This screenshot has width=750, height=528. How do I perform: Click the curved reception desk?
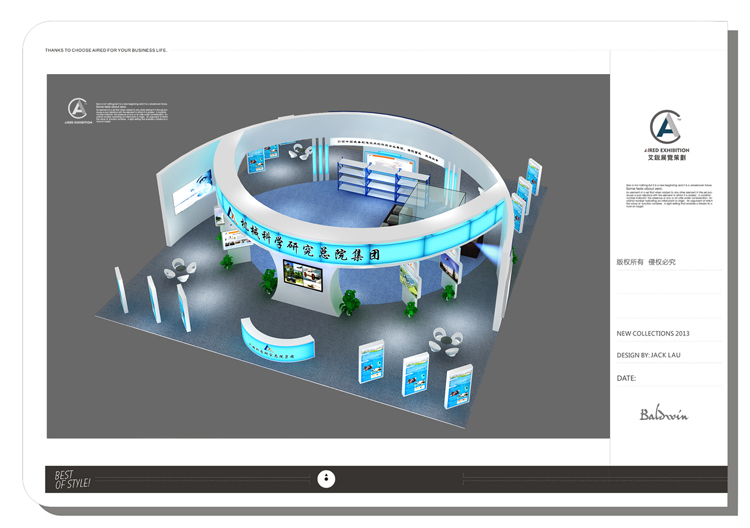coord(277,340)
